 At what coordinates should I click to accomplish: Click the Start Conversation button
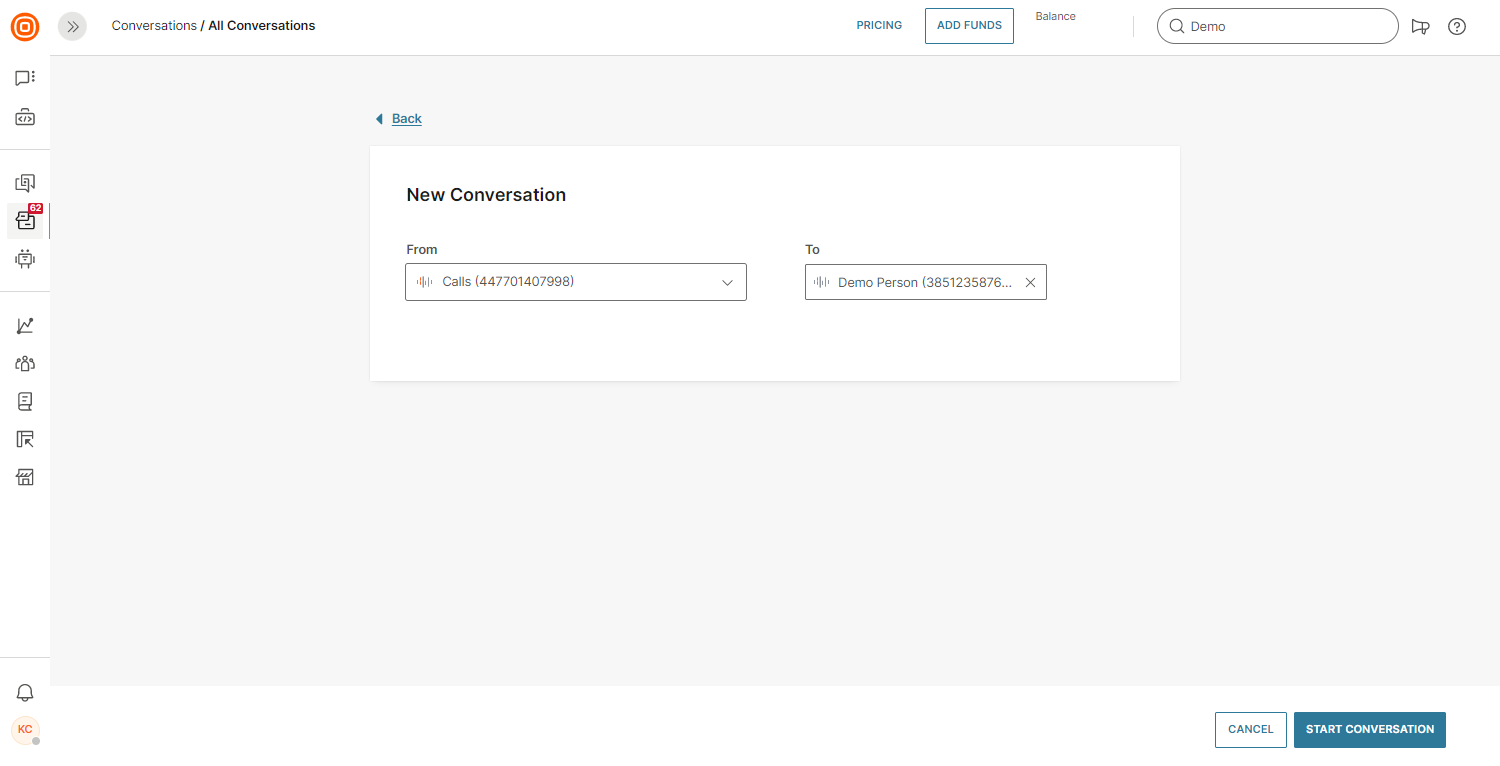pos(1369,730)
